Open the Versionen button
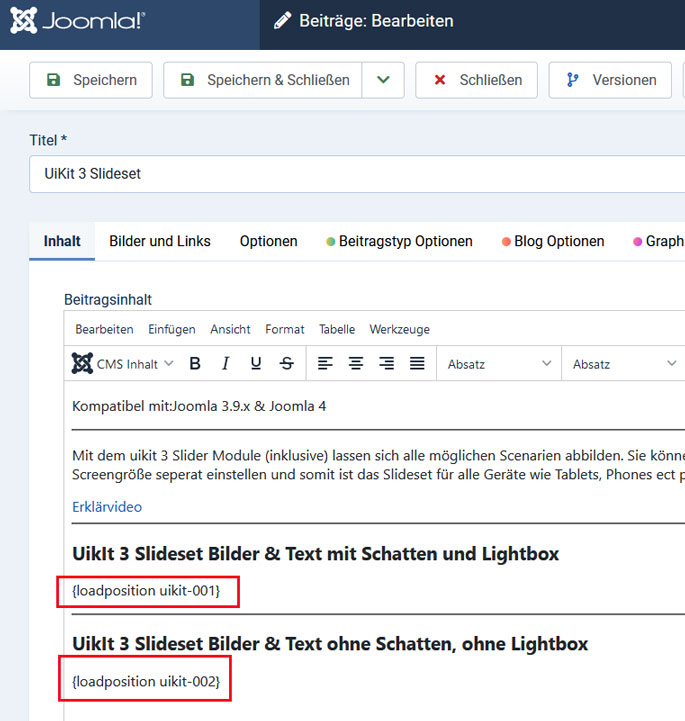This screenshot has width=685, height=721. click(610, 80)
